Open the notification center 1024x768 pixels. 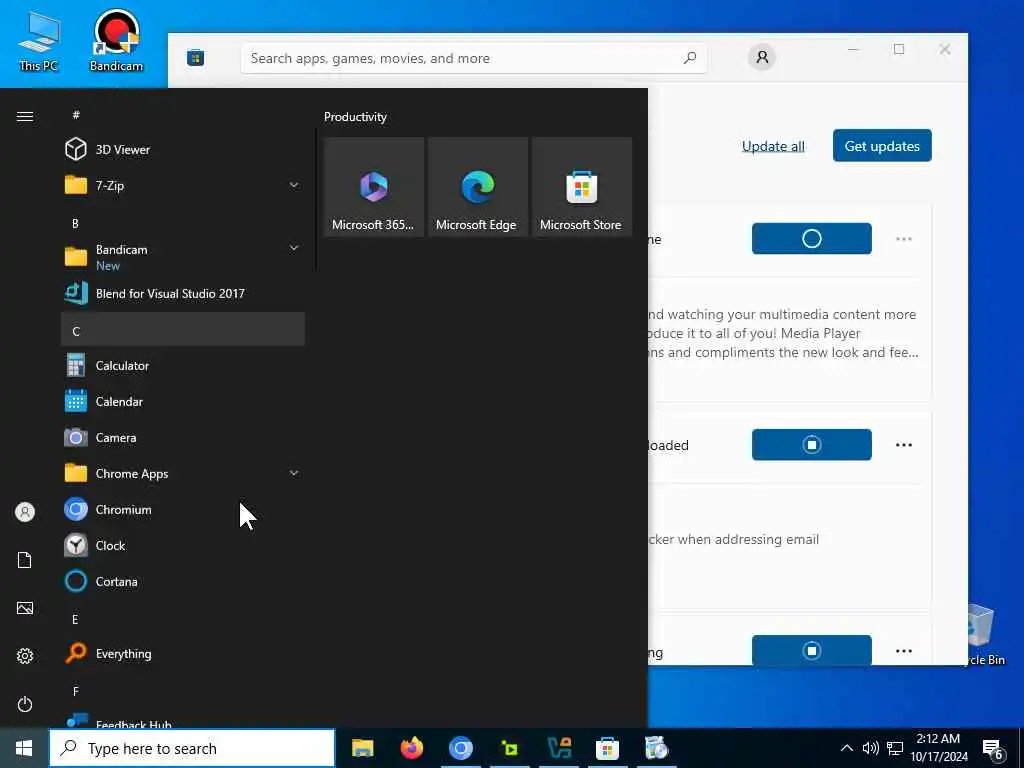(x=993, y=750)
